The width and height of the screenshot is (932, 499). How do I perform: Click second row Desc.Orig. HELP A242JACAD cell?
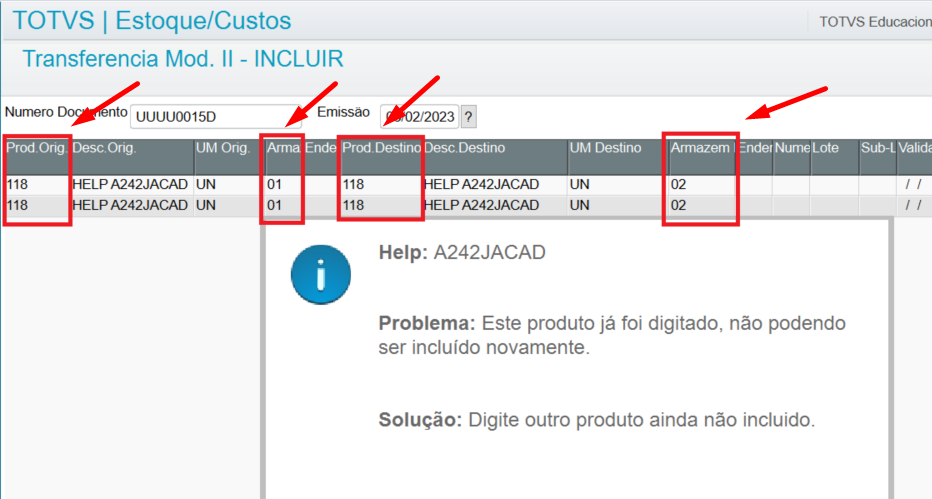[x=132, y=206]
